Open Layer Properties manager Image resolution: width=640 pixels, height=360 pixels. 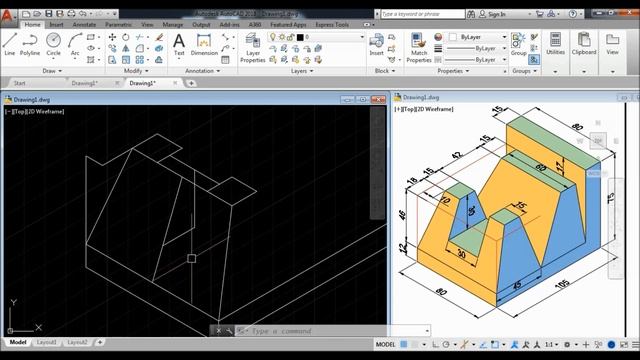click(x=253, y=48)
